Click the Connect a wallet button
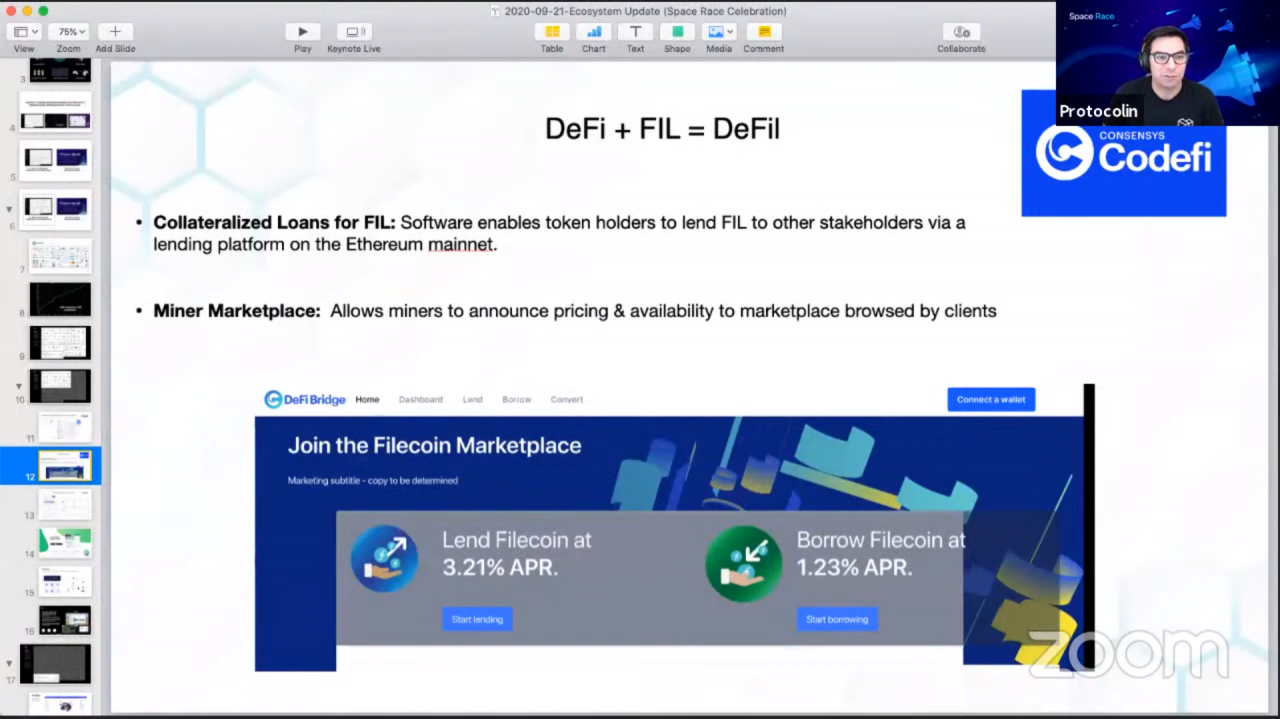Viewport: 1280px width, 719px height. point(990,400)
